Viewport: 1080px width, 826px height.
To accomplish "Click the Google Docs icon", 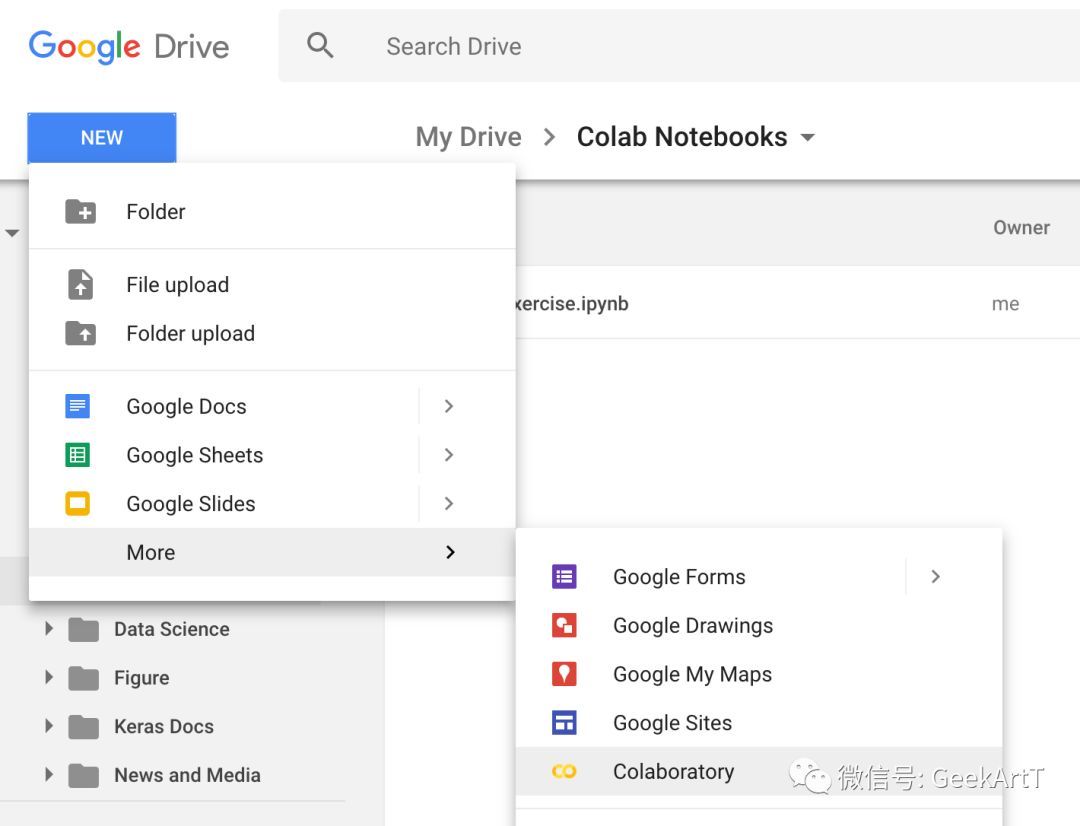I will pyautogui.click(x=78, y=406).
